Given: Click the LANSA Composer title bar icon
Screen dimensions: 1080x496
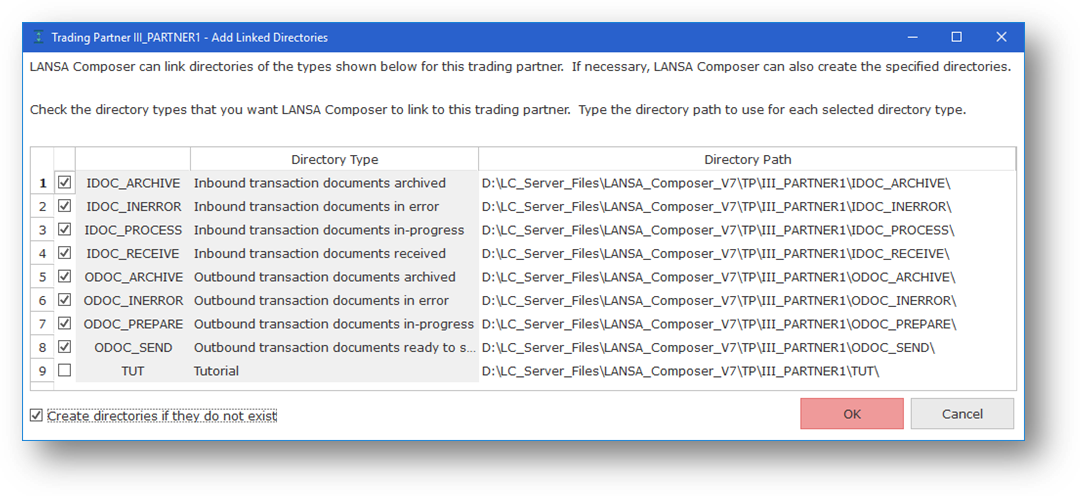Looking at the screenshot, I should point(38,37).
